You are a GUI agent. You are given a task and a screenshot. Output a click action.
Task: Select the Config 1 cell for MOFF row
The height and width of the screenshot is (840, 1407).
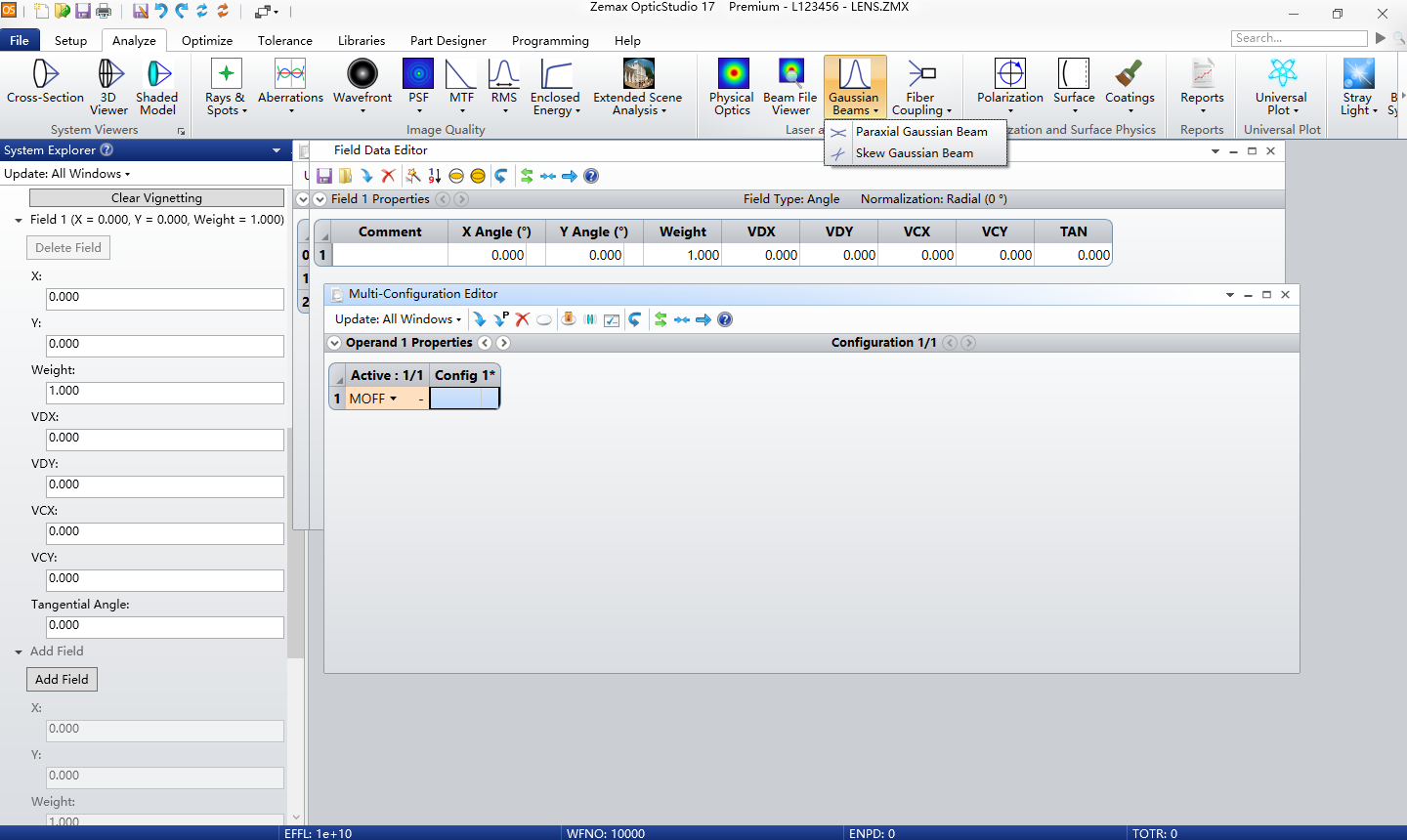464,399
